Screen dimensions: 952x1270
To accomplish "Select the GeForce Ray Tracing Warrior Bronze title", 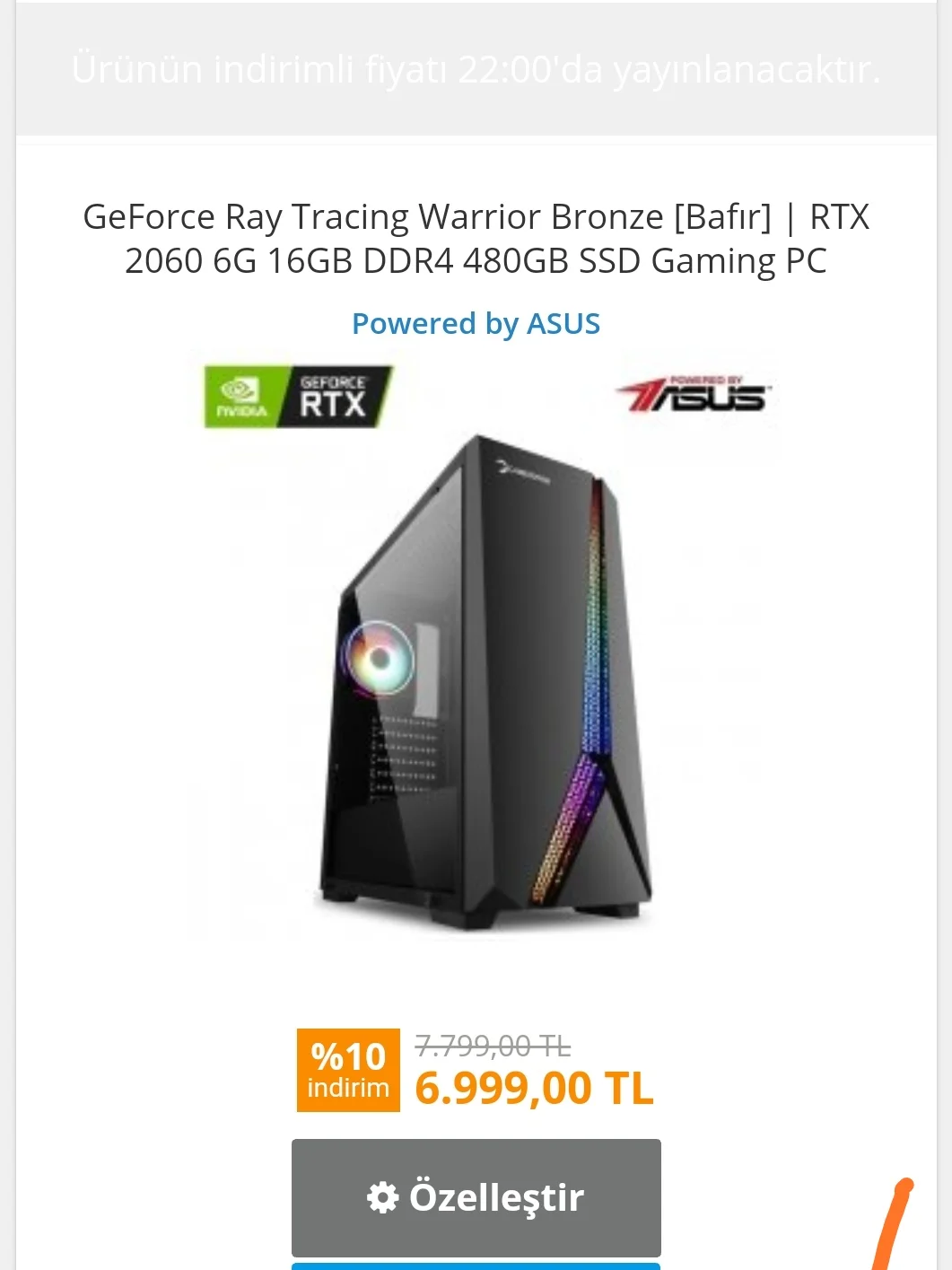I will 476,239.
